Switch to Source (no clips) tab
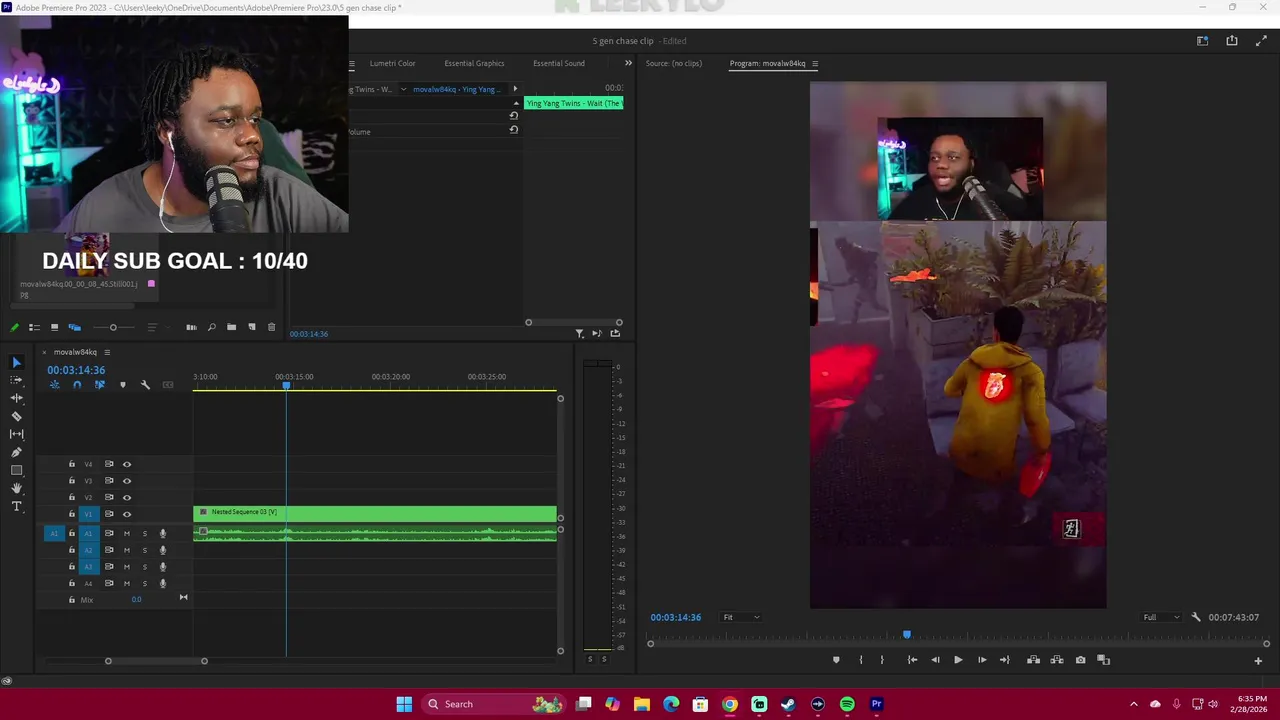 point(674,63)
